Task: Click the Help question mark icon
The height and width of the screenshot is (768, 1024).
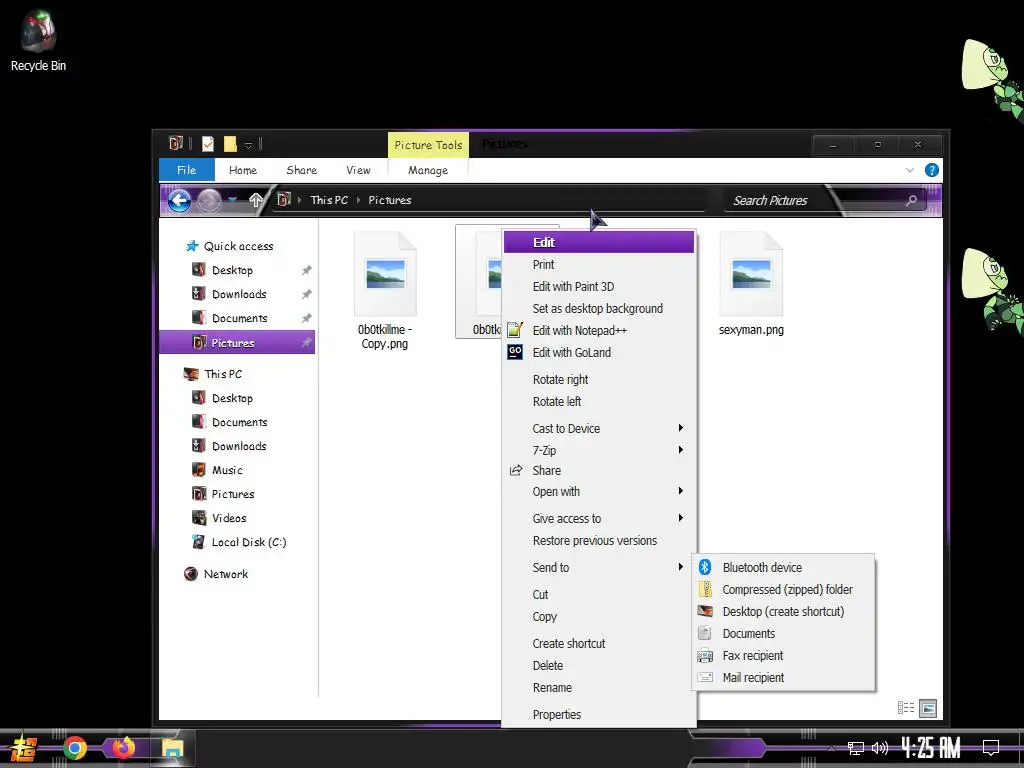Action: [932, 170]
